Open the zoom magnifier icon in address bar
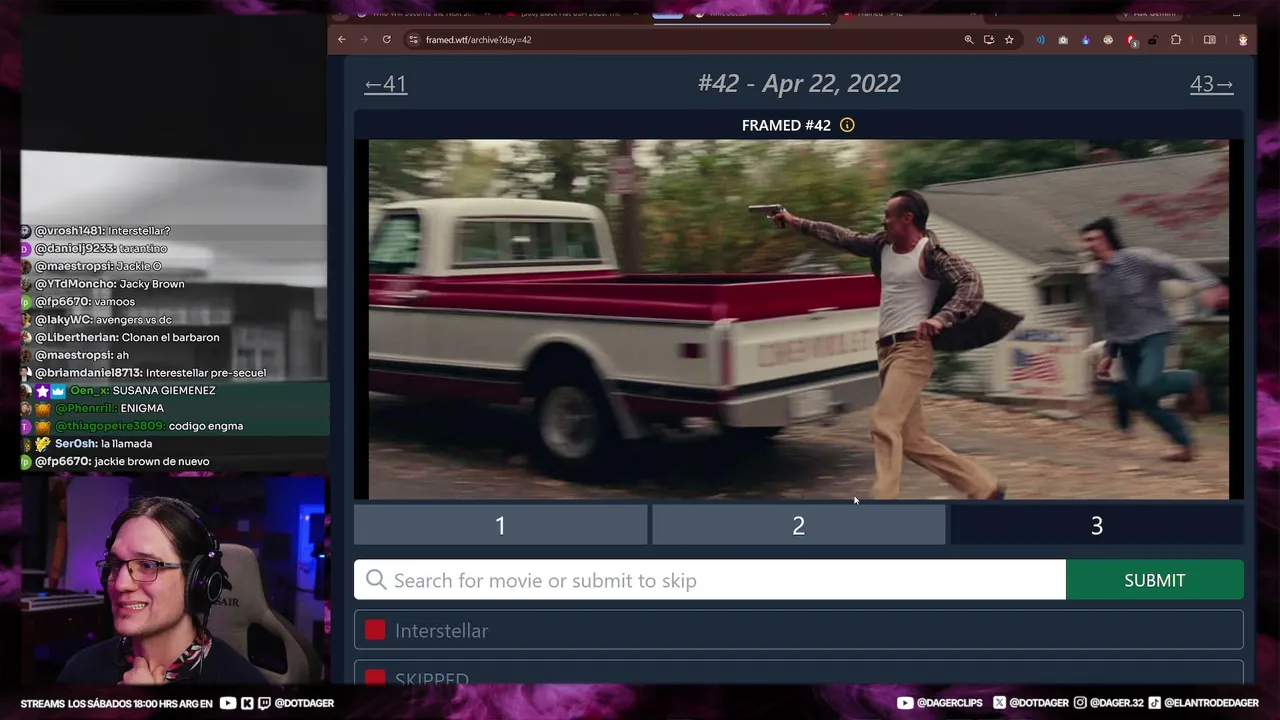The width and height of the screenshot is (1280, 720). click(969, 40)
